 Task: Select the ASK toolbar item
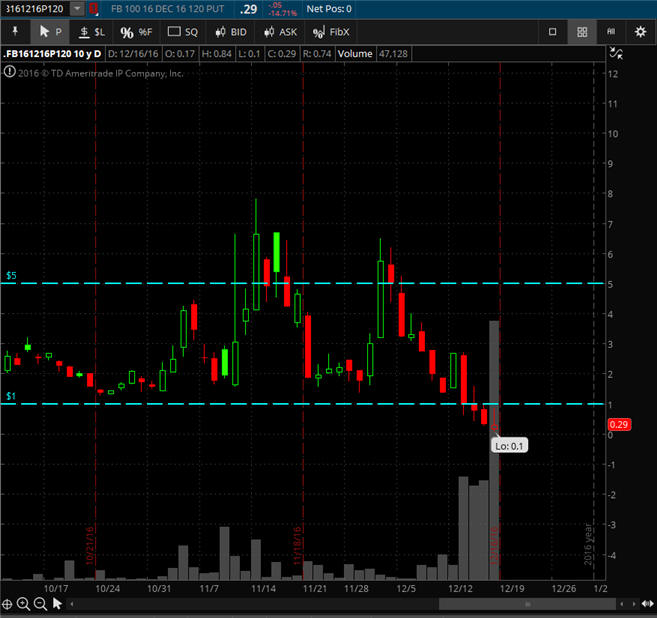[x=281, y=32]
